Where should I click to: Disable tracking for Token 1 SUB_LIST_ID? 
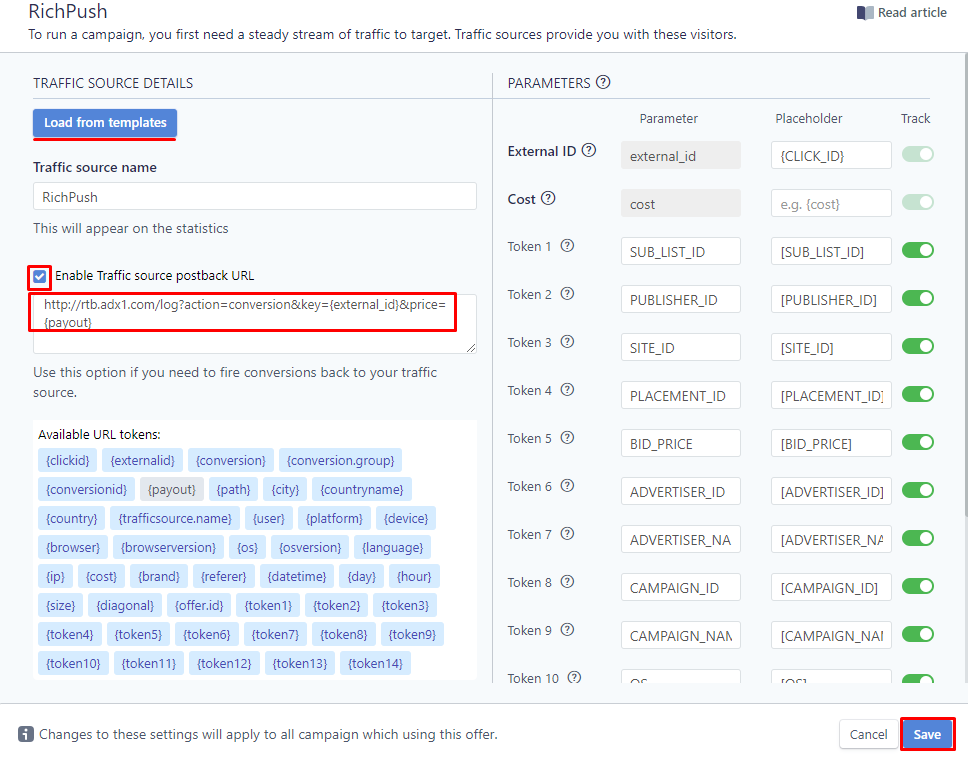917,250
